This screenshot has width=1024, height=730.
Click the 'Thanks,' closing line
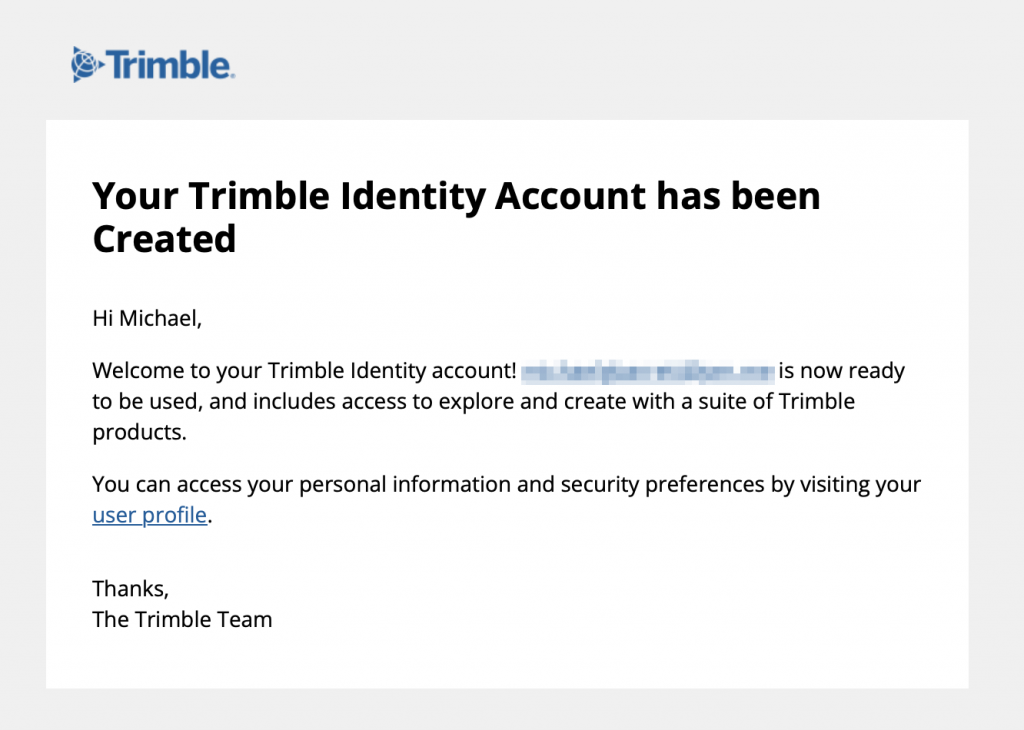click(131, 589)
